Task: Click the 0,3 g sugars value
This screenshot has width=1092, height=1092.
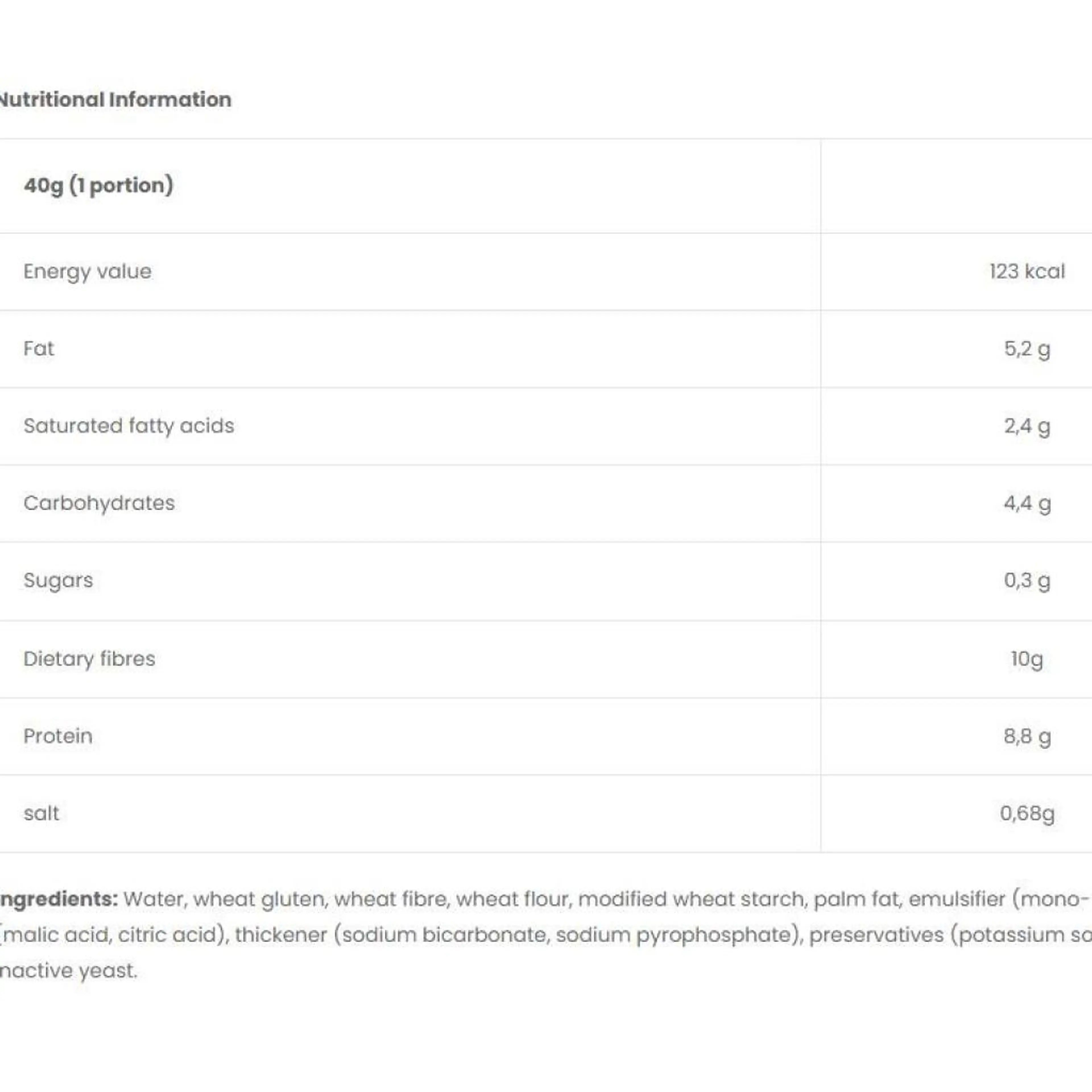Action: click(1026, 580)
